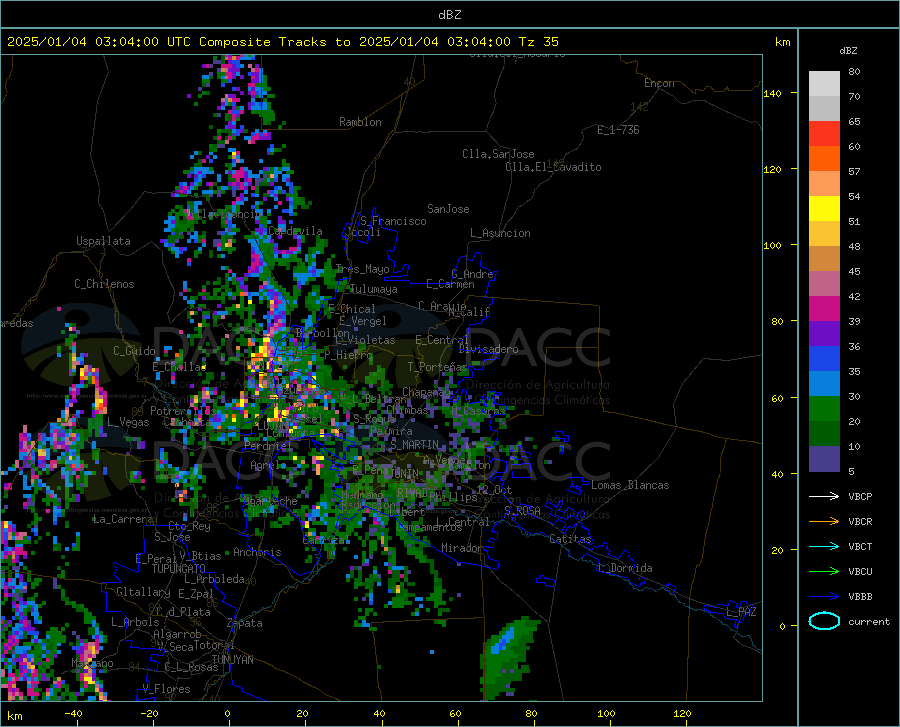The image size is (900, 727).
Task: Click the E_1-736 label
Action: click(x=618, y=130)
